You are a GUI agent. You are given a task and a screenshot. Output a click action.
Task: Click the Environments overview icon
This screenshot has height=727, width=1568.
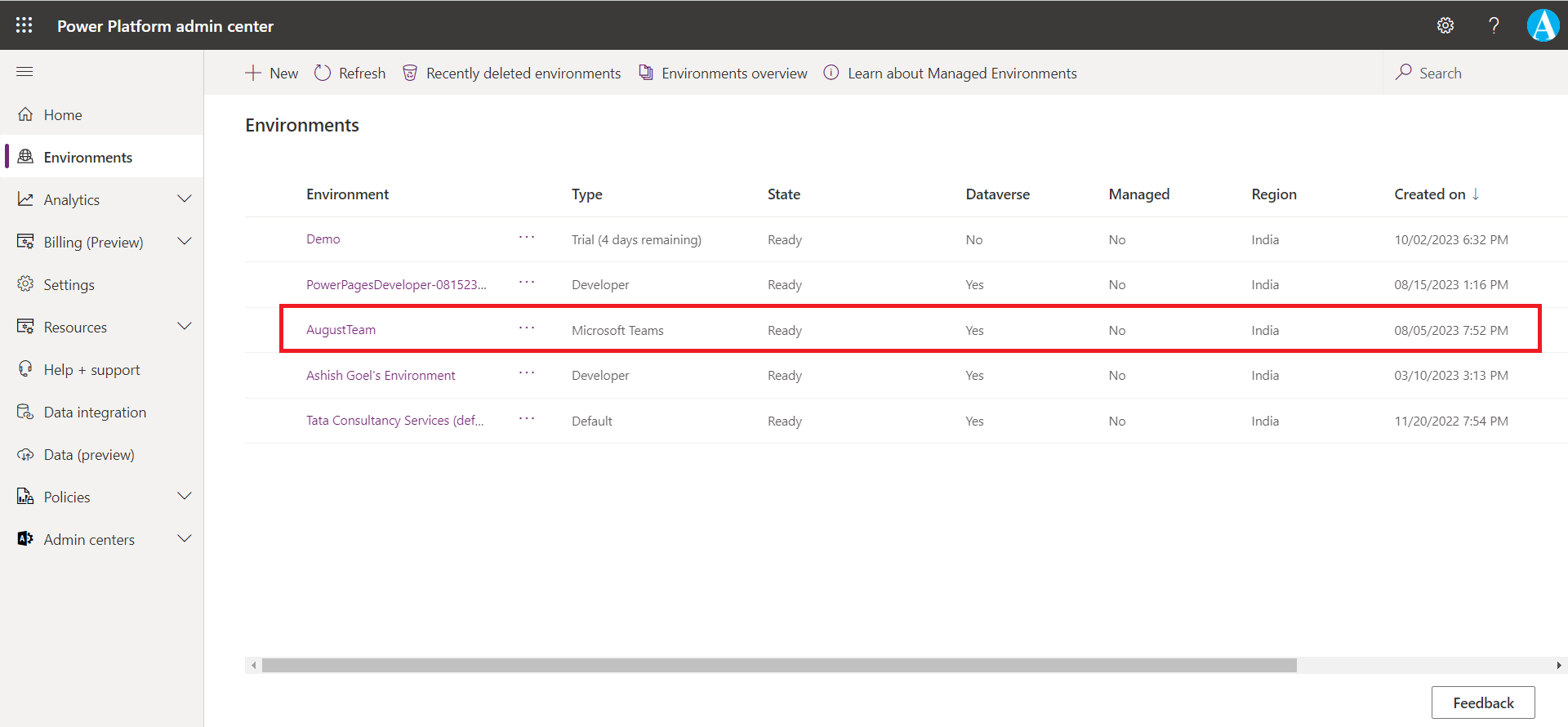[646, 73]
